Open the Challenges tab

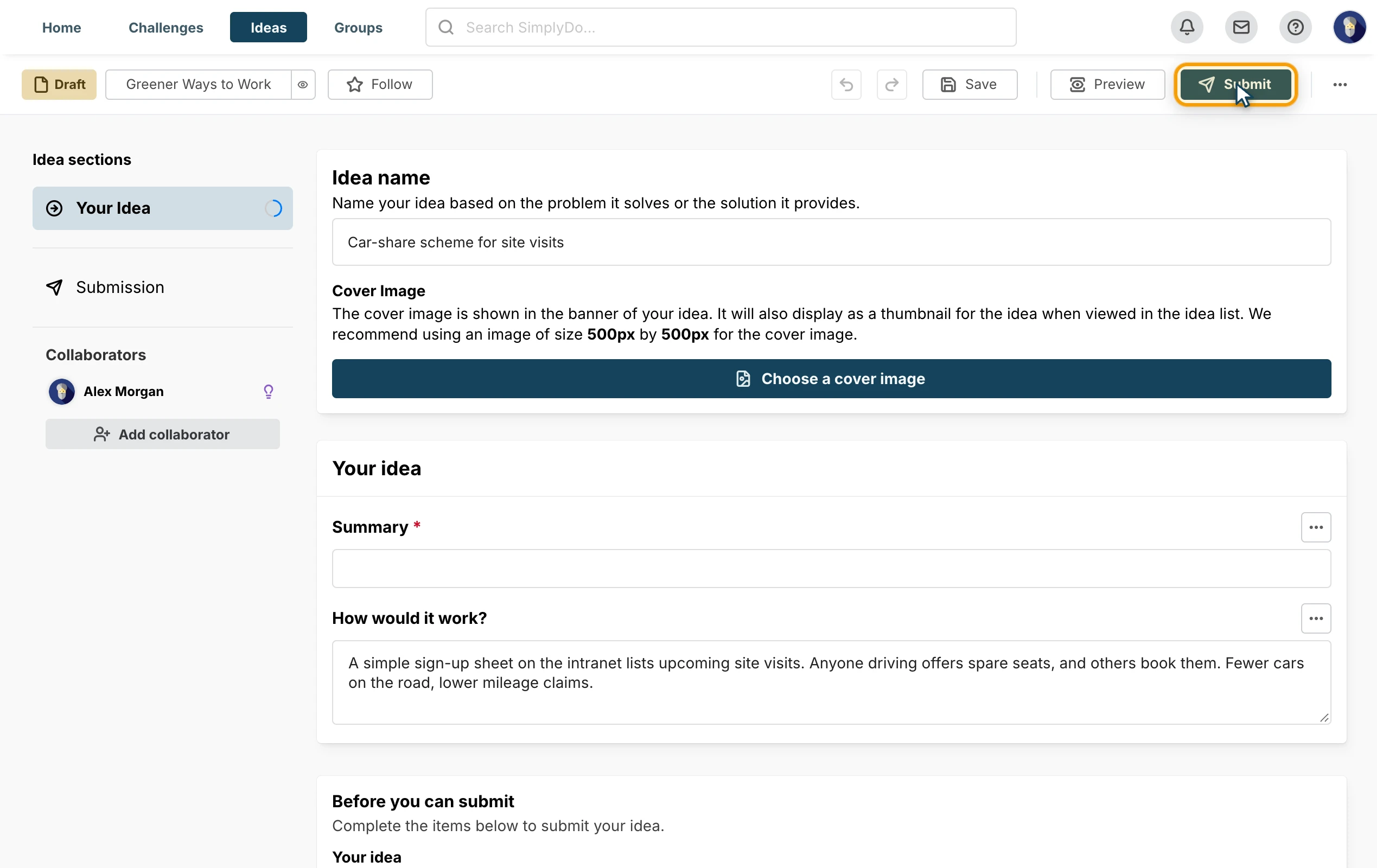pyautogui.click(x=166, y=27)
